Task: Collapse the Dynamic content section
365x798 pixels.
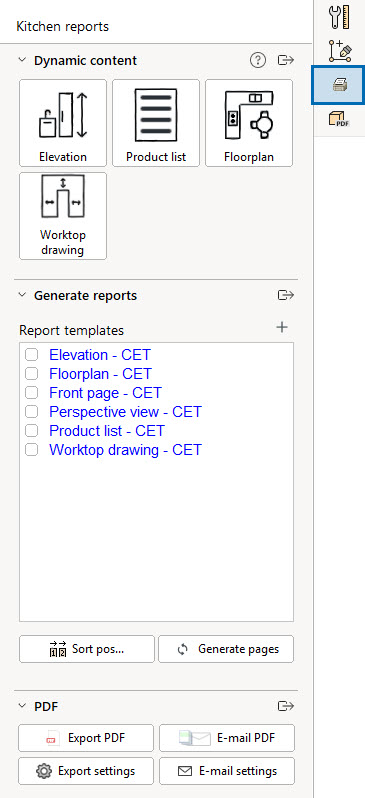Action: (x=22, y=60)
